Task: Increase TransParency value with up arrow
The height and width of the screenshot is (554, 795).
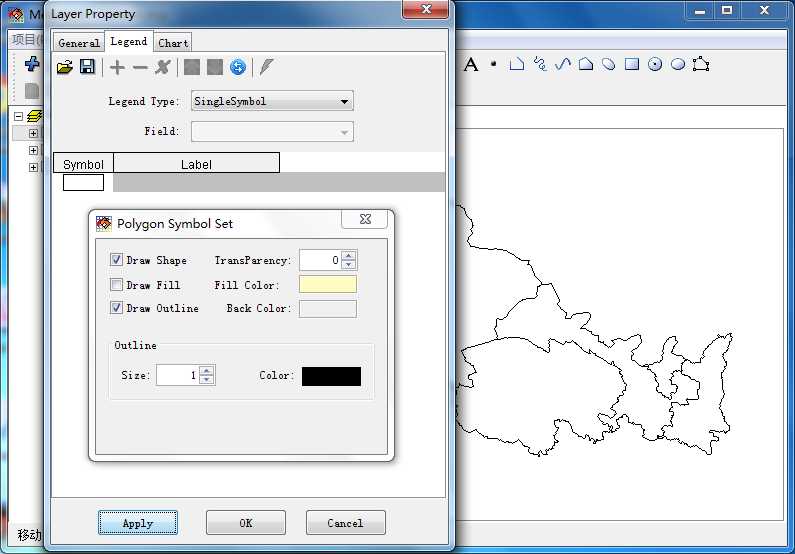Action: click(349, 255)
